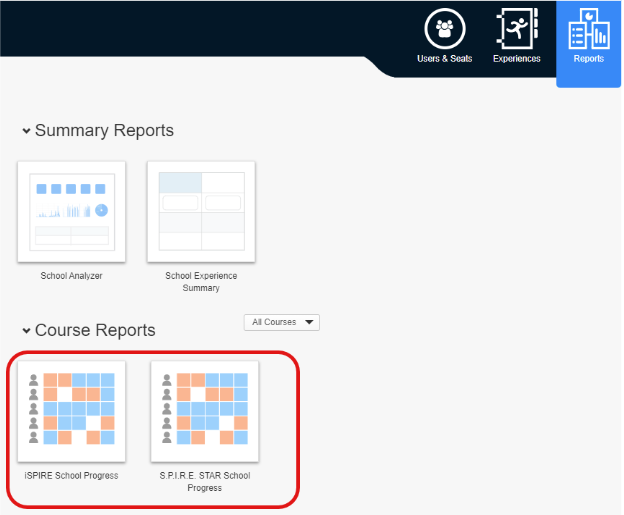The image size is (624, 515).
Task: Click the 'S.P.I.R.E. STAR School Progress' caption
Action: (x=204, y=482)
